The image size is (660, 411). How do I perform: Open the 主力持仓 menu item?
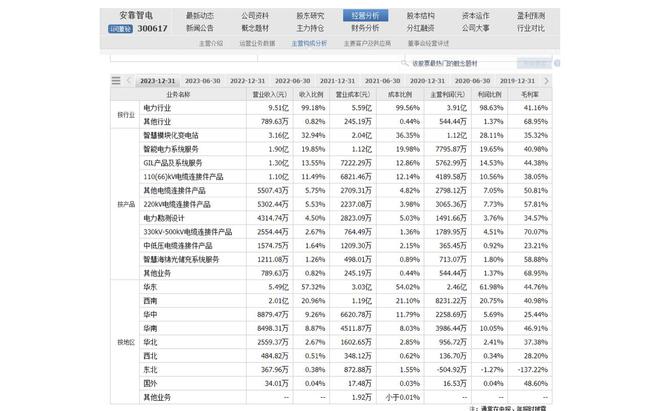click(310, 28)
